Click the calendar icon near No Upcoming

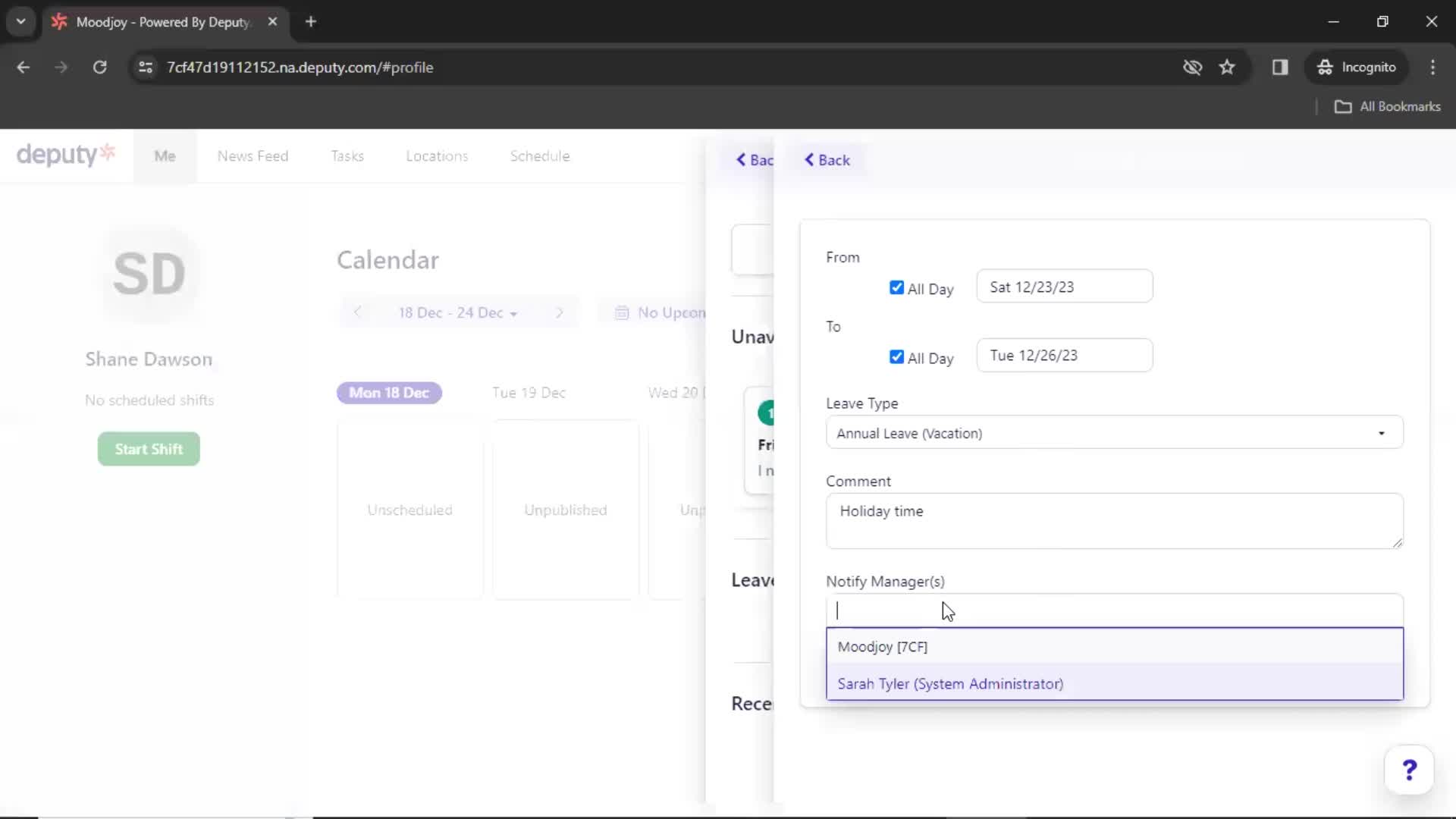[622, 312]
